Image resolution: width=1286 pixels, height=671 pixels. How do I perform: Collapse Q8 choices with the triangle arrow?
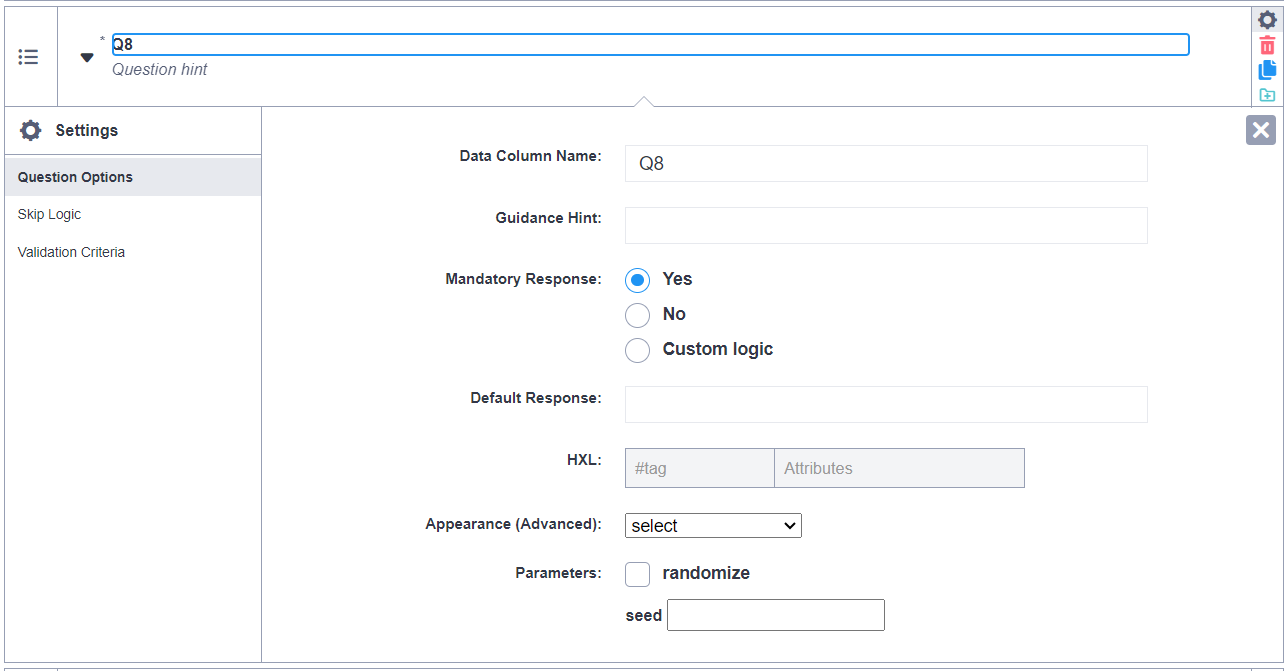[x=87, y=58]
